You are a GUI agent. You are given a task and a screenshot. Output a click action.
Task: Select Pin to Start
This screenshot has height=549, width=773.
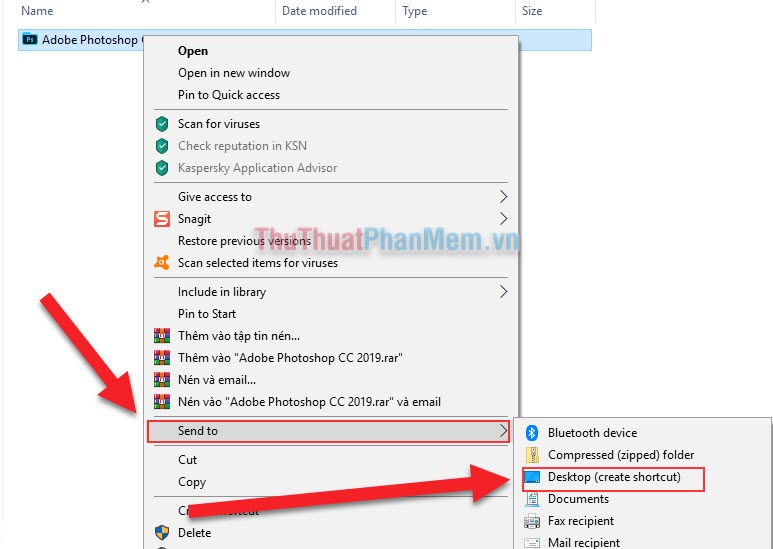coord(207,314)
